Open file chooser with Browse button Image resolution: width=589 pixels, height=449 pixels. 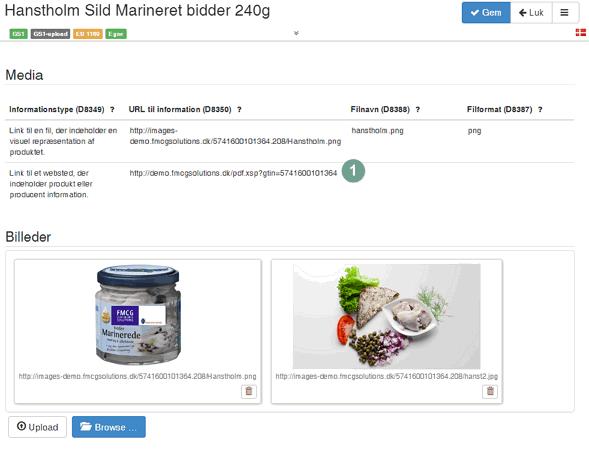[x=109, y=427]
